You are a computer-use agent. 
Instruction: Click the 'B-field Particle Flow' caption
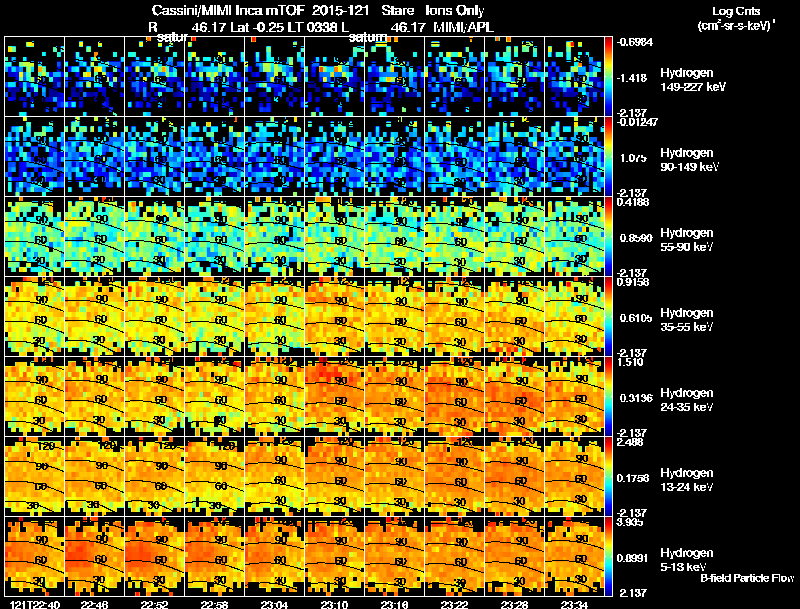747,578
